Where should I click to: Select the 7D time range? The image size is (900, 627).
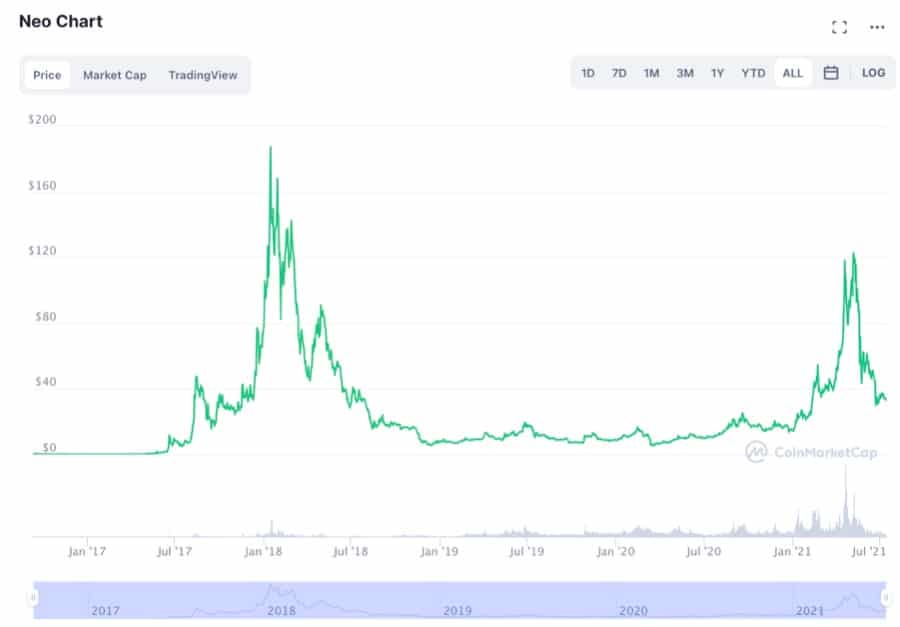point(619,73)
